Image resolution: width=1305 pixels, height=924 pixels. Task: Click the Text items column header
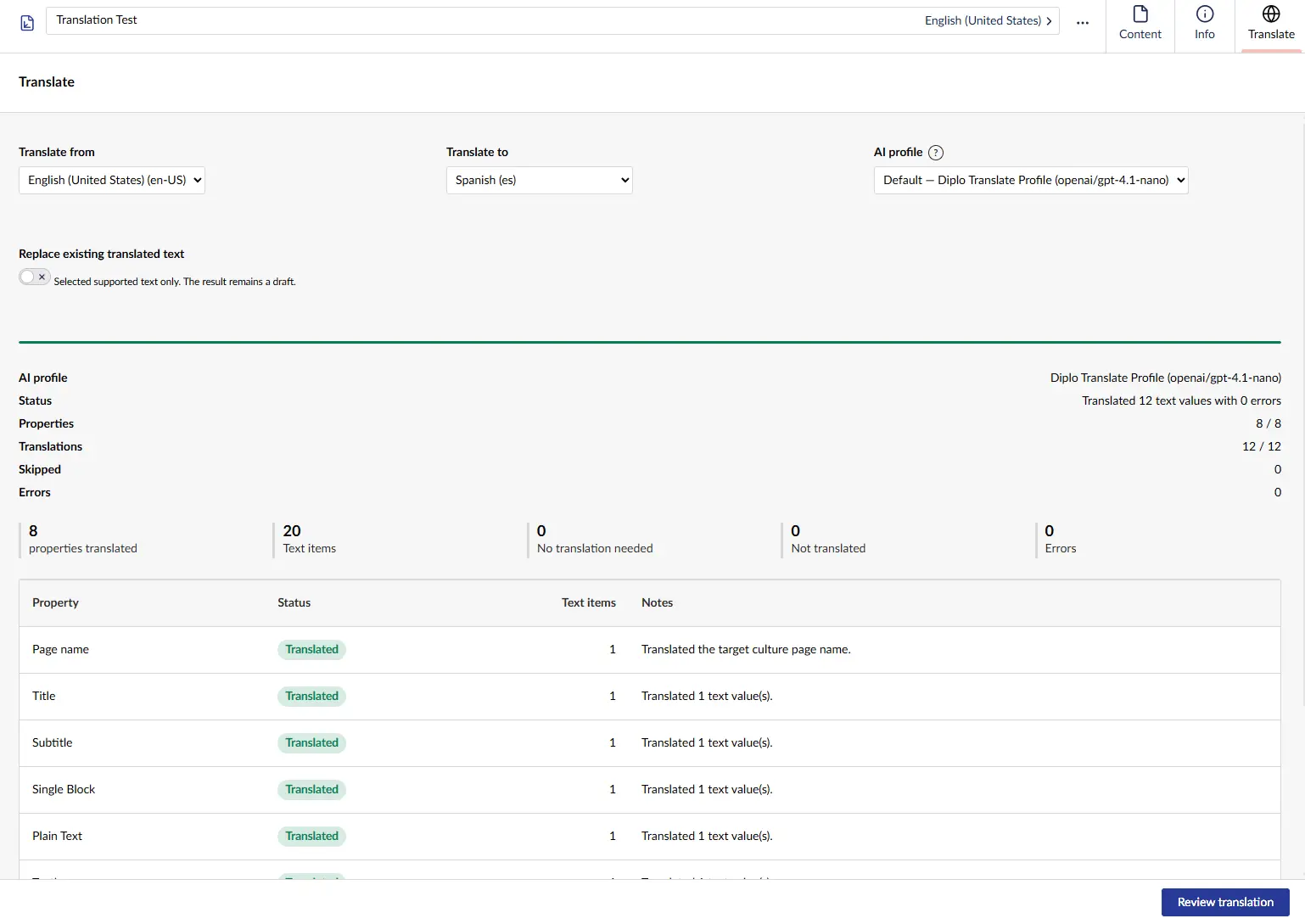(x=588, y=603)
